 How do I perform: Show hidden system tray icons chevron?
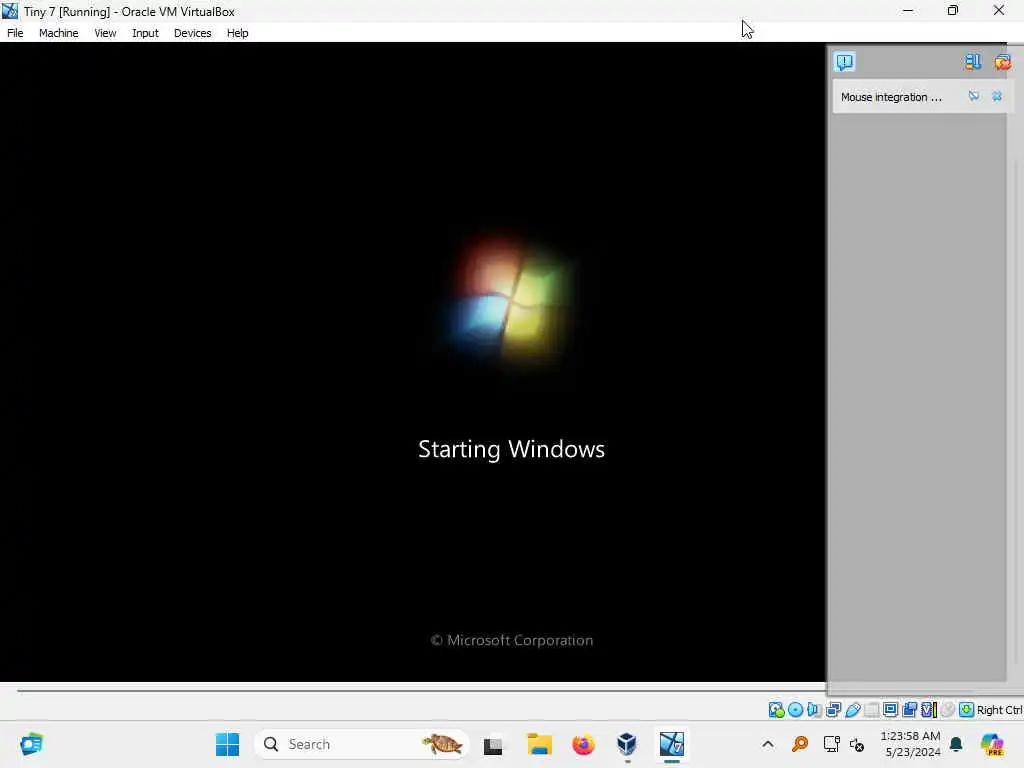(768, 744)
